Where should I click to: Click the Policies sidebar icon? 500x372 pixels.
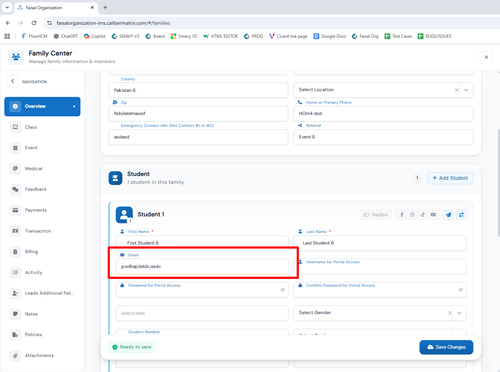coord(15,334)
